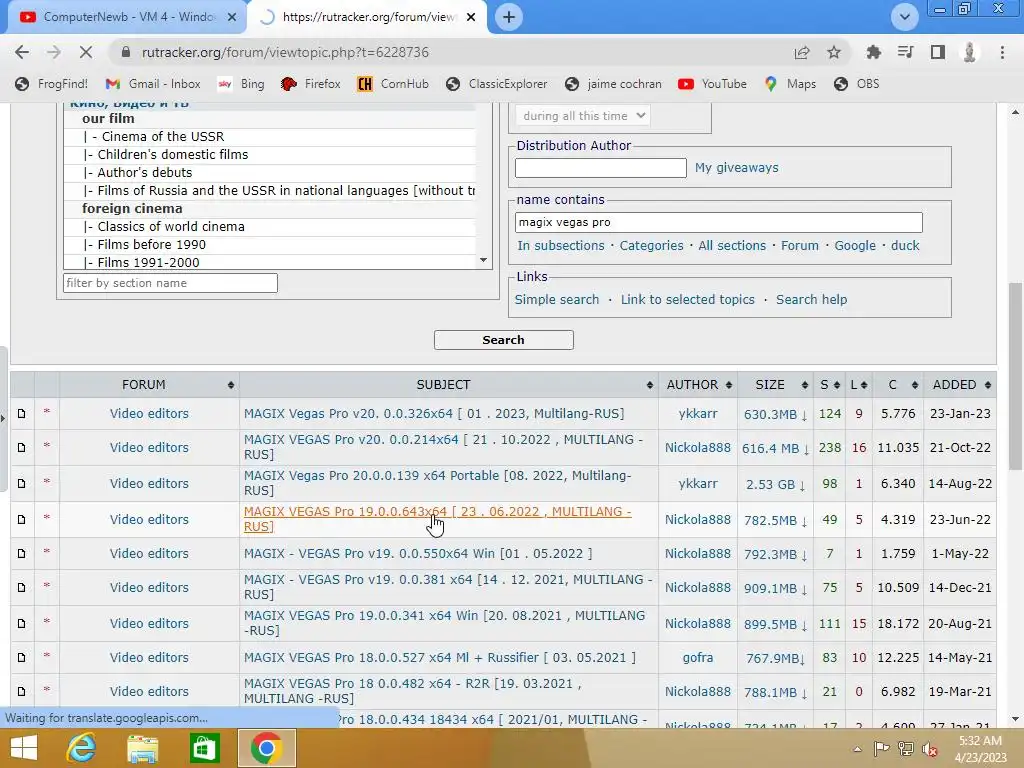Click the muted volume tray icon
Viewport: 1024px width, 768px height.
point(930,749)
